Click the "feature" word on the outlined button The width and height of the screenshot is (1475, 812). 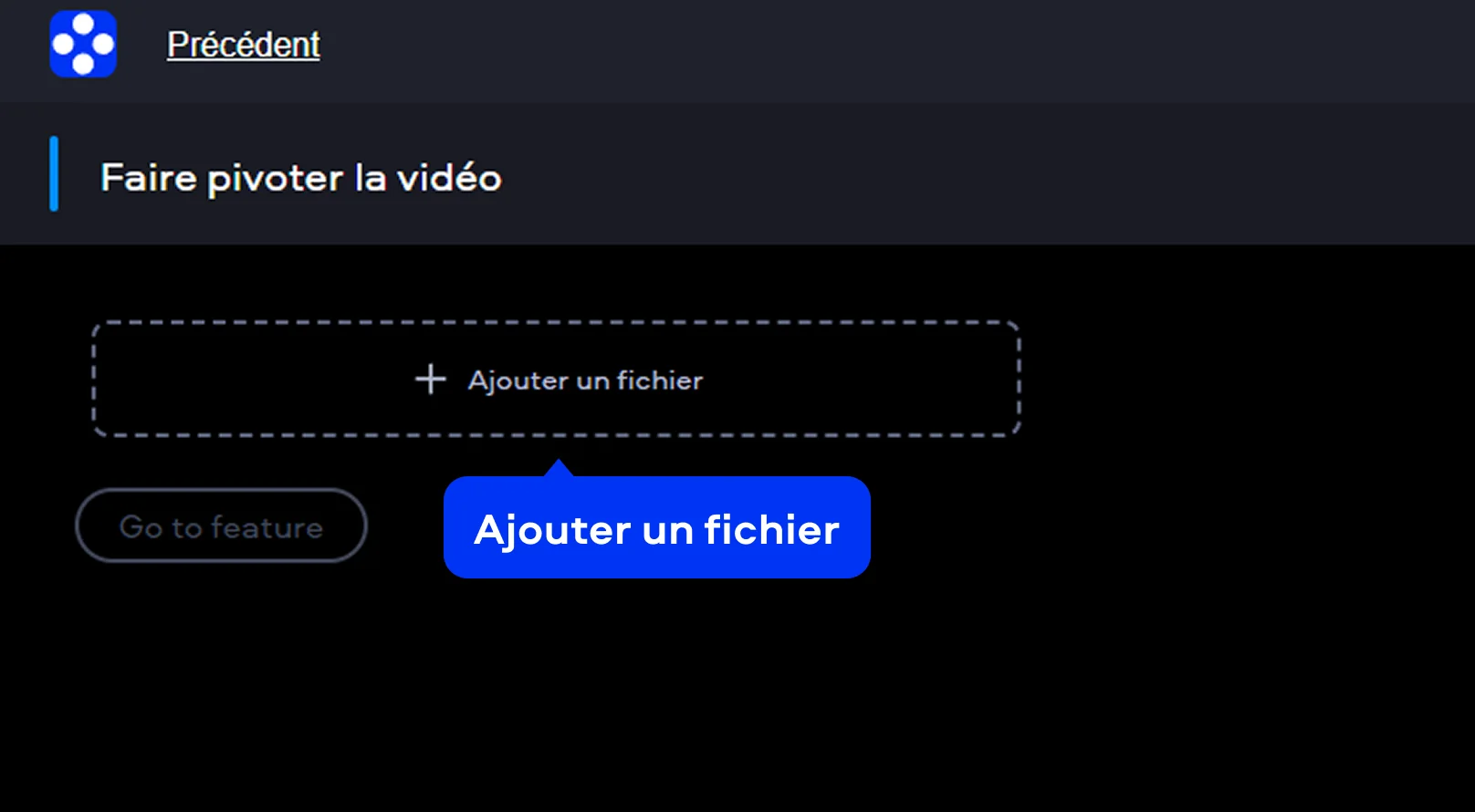267,526
